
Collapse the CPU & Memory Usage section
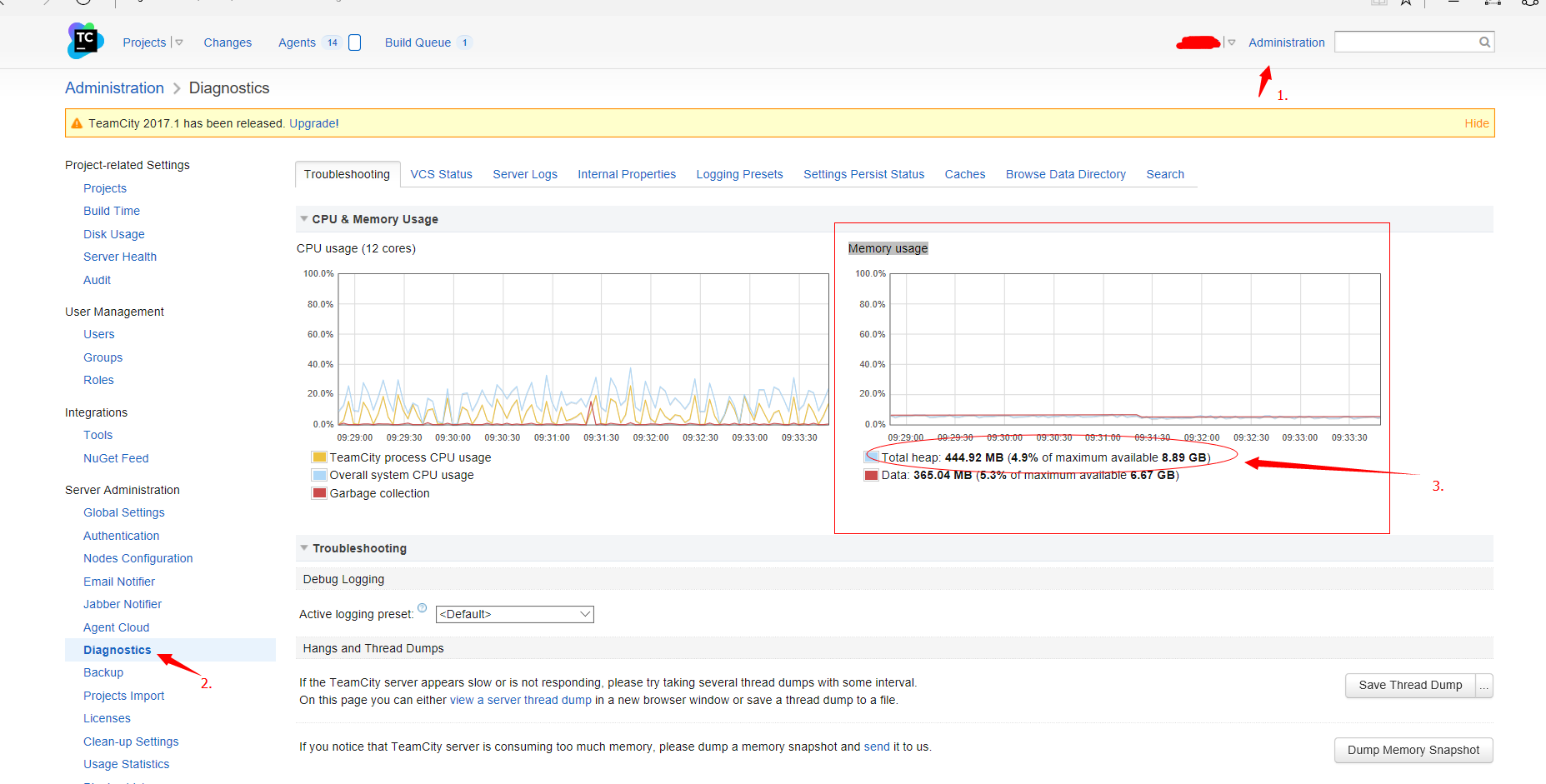(304, 219)
